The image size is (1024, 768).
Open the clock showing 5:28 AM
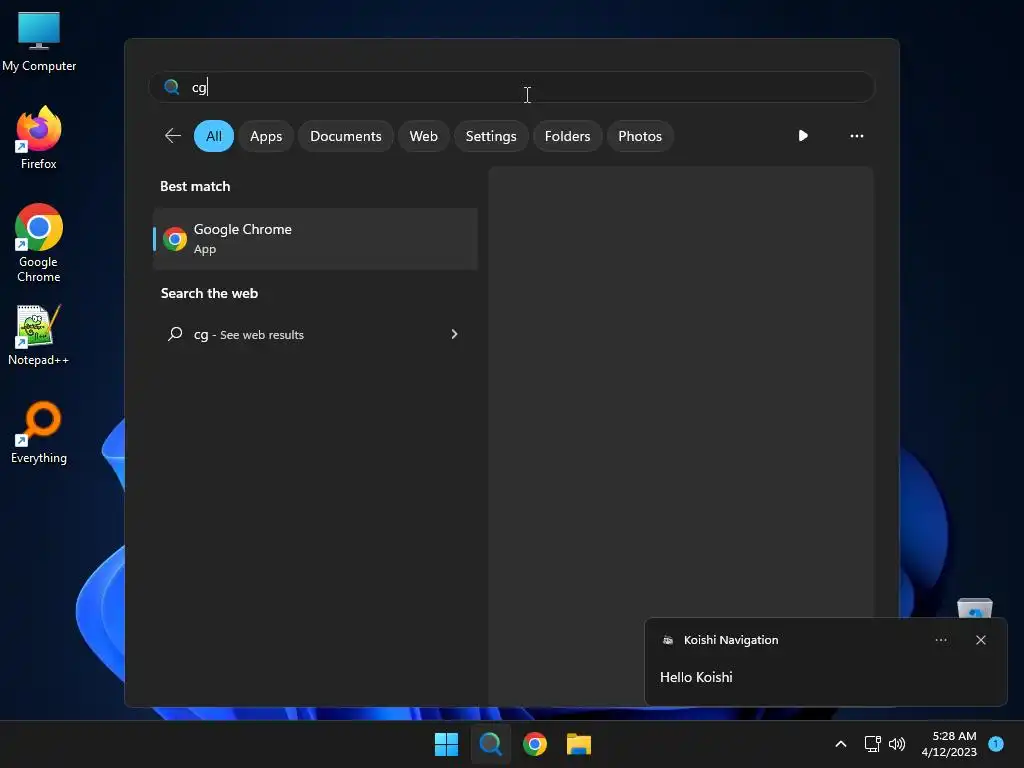949,744
